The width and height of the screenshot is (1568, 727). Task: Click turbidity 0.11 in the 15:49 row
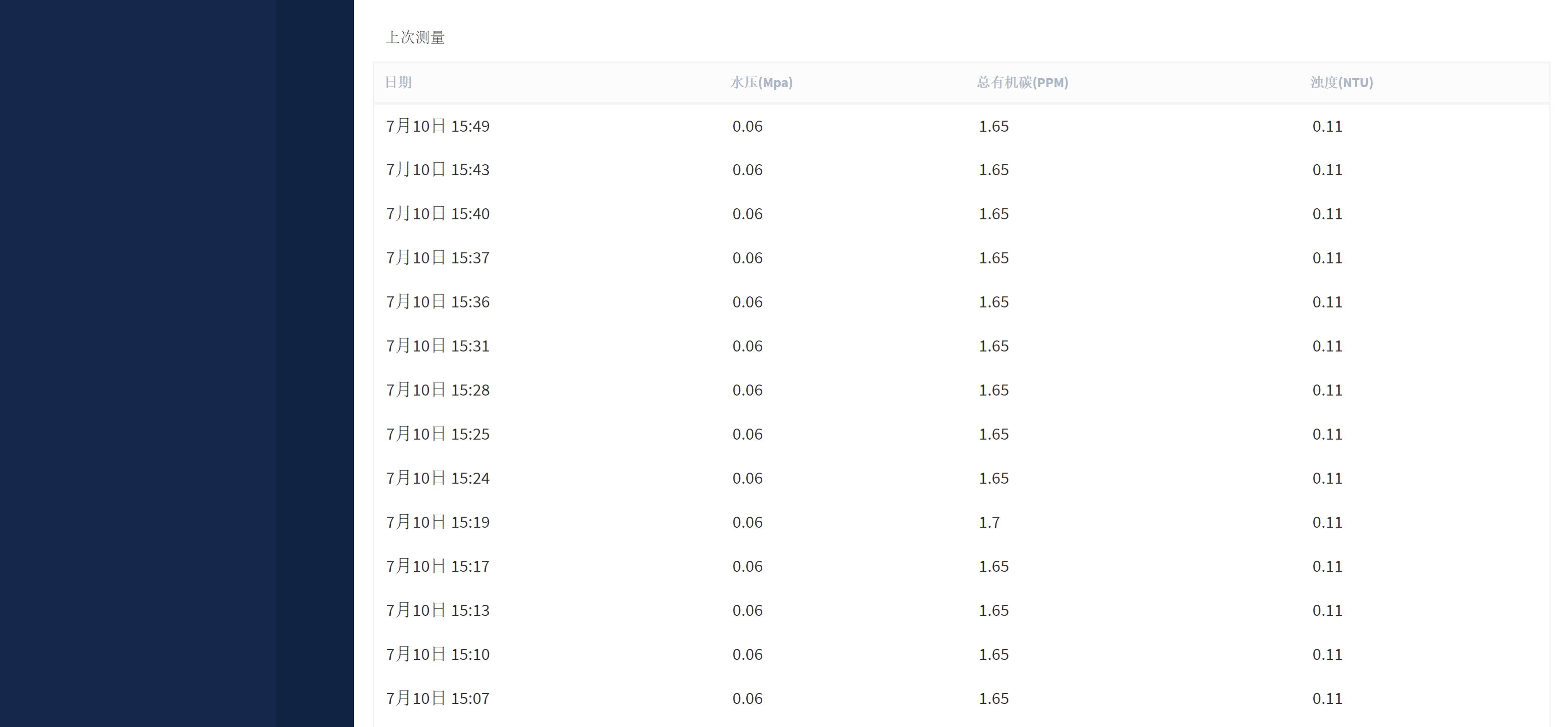tap(1327, 127)
